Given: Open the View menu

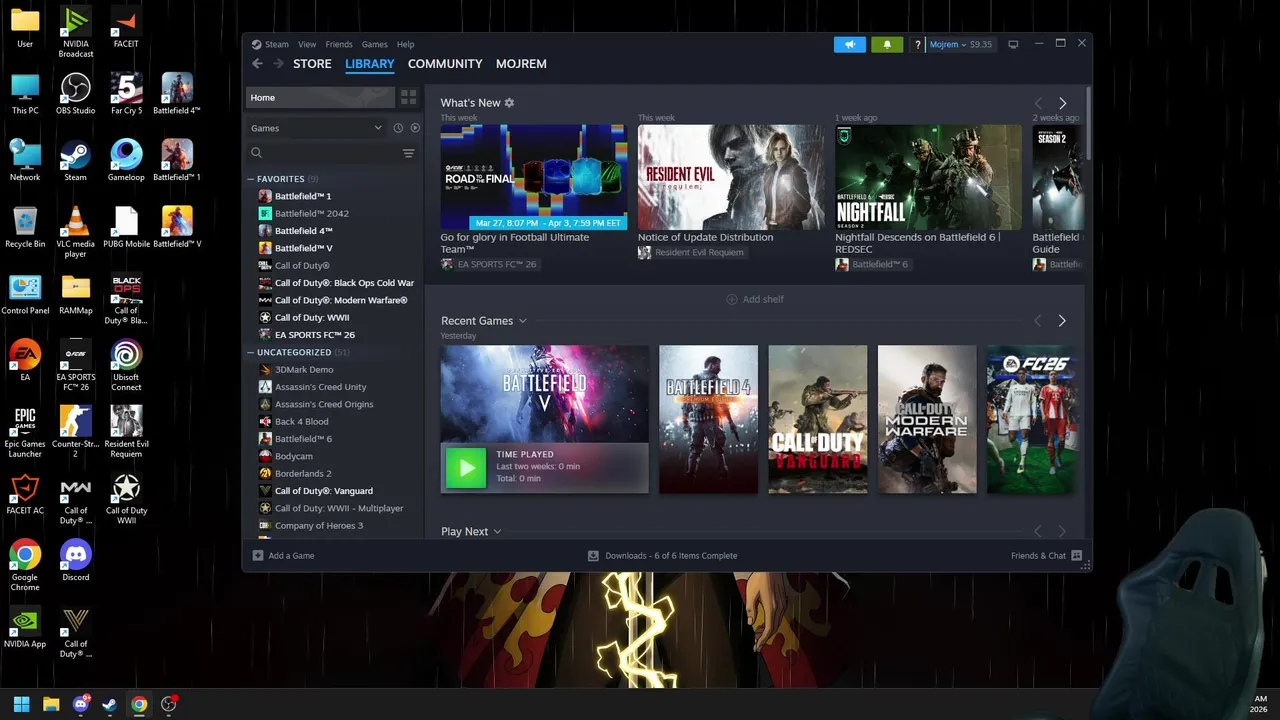Looking at the screenshot, I should point(307,44).
